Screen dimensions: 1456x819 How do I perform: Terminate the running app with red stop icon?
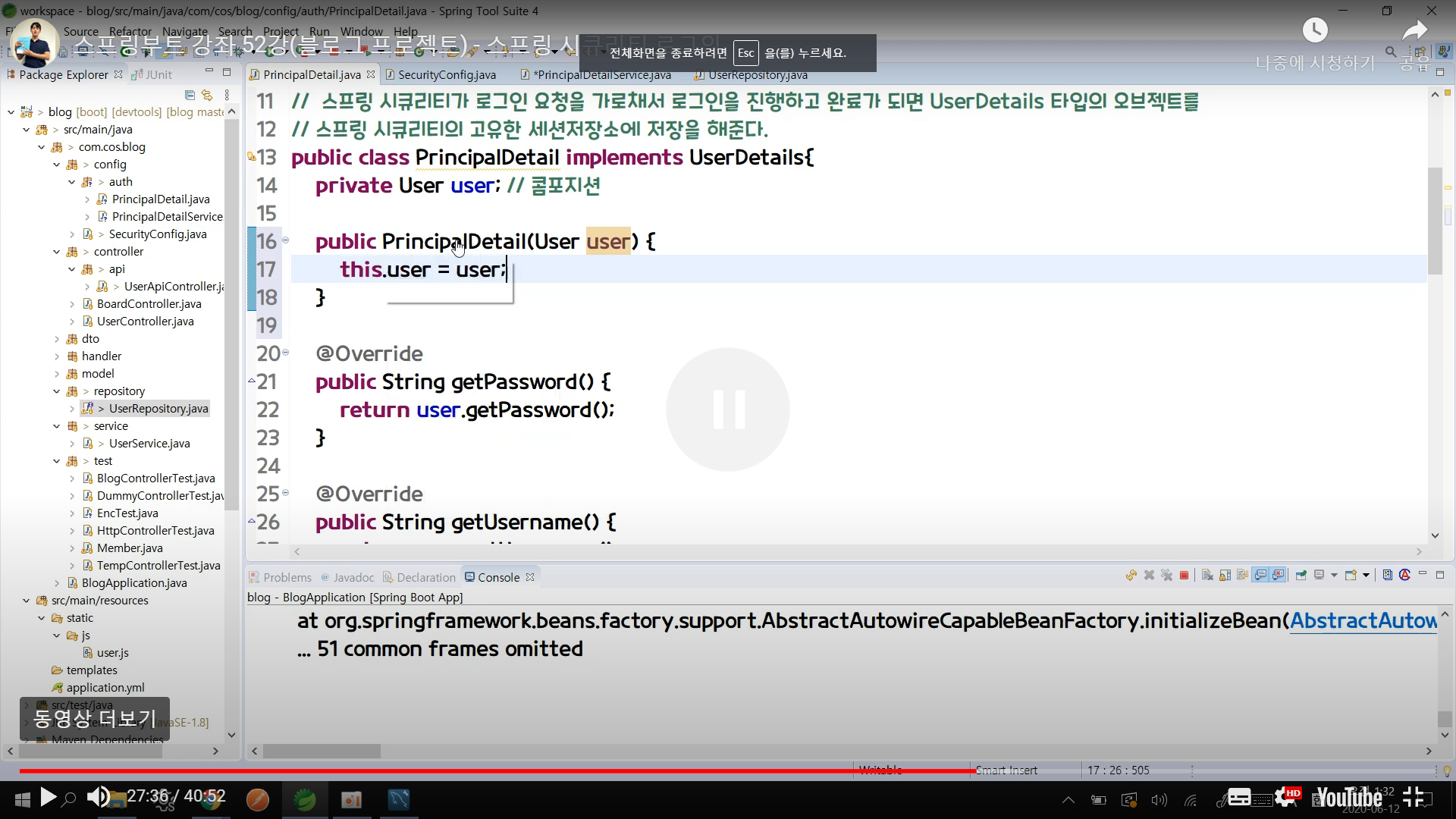click(1184, 575)
